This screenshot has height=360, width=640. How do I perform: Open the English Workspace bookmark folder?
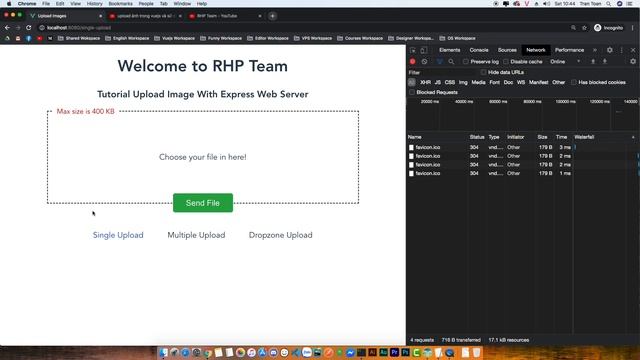pyautogui.click(x=127, y=38)
